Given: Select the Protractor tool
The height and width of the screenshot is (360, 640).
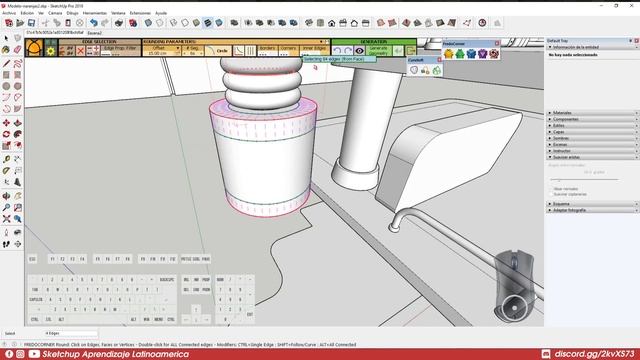Looking at the screenshot, I should tap(6, 170).
